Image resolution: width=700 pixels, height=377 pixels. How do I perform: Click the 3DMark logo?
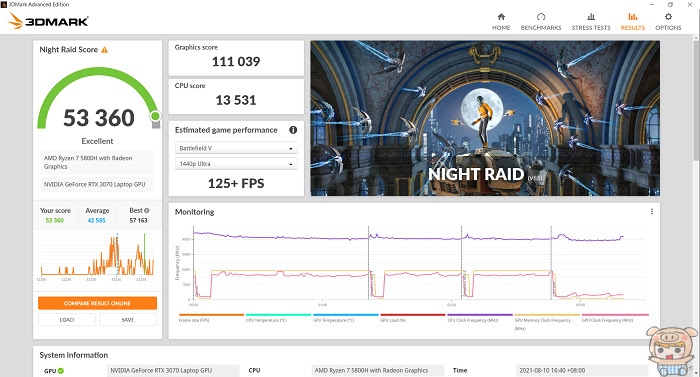(x=48, y=21)
